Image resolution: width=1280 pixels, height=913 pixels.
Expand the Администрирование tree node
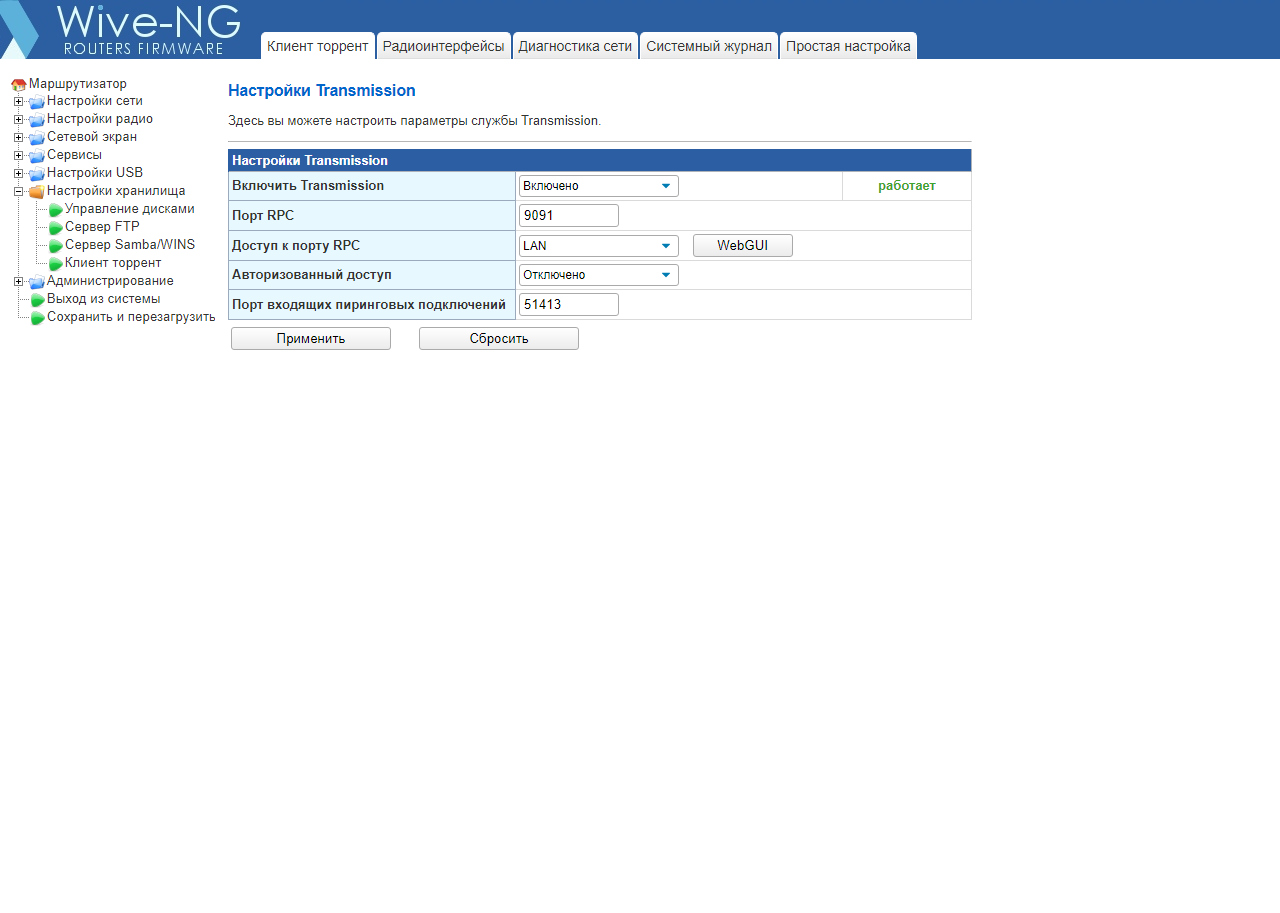pyautogui.click(x=18, y=281)
